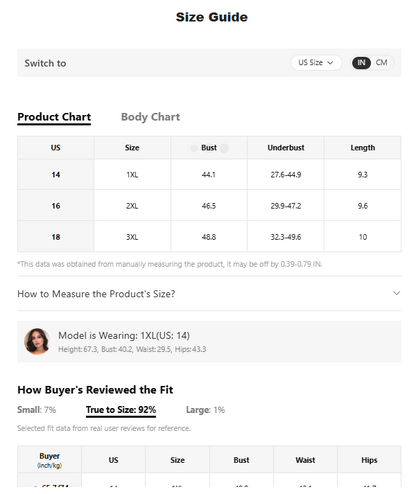The image size is (416, 494).
Task: Select the Large: 1% fit filter
Action: (205, 410)
